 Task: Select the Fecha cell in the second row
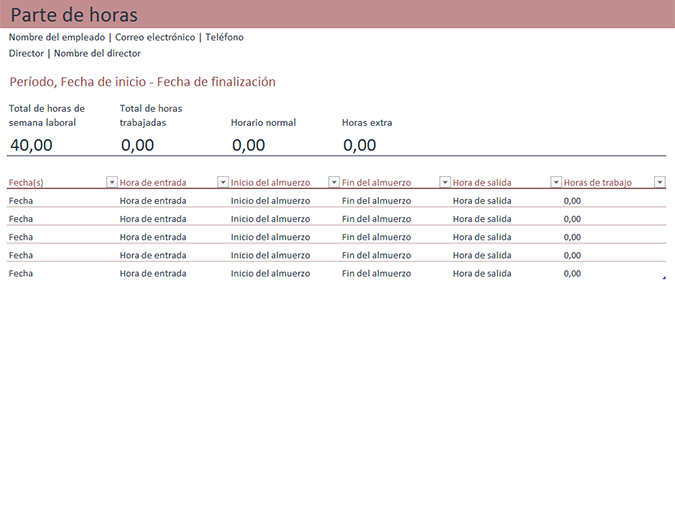[x=21, y=219]
